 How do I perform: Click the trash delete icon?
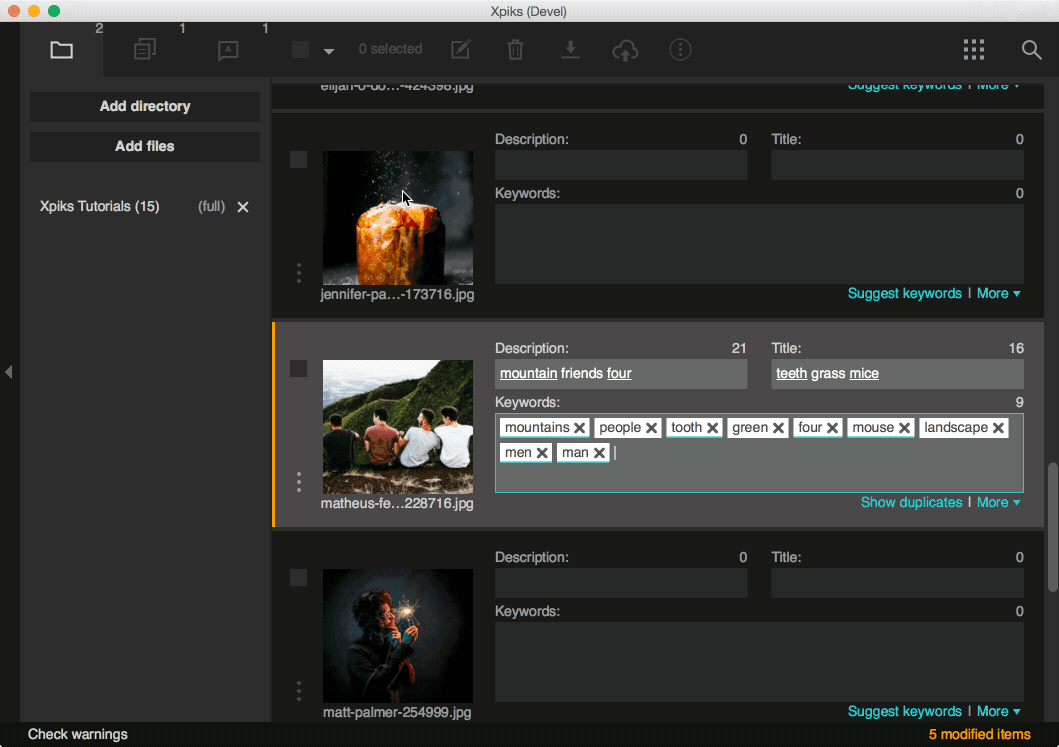[x=515, y=50]
